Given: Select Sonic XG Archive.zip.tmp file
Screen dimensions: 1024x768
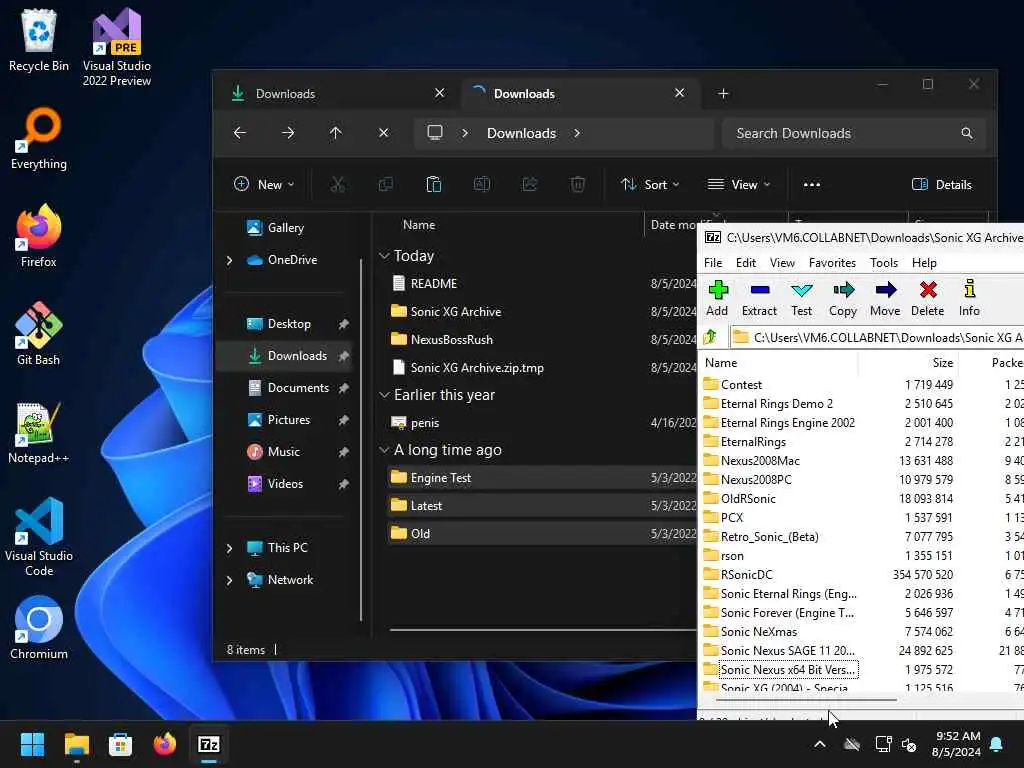Looking at the screenshot, I should 477,368.
